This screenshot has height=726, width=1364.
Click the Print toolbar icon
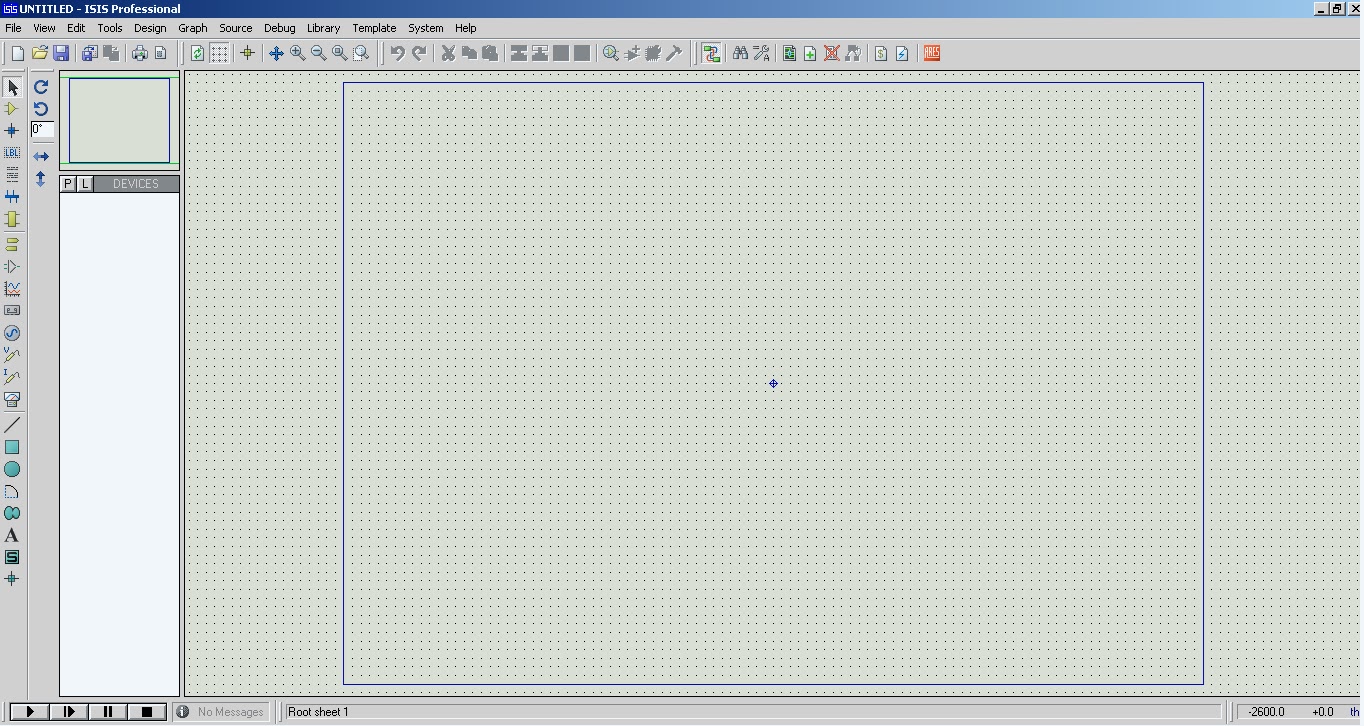pos(140,54)
